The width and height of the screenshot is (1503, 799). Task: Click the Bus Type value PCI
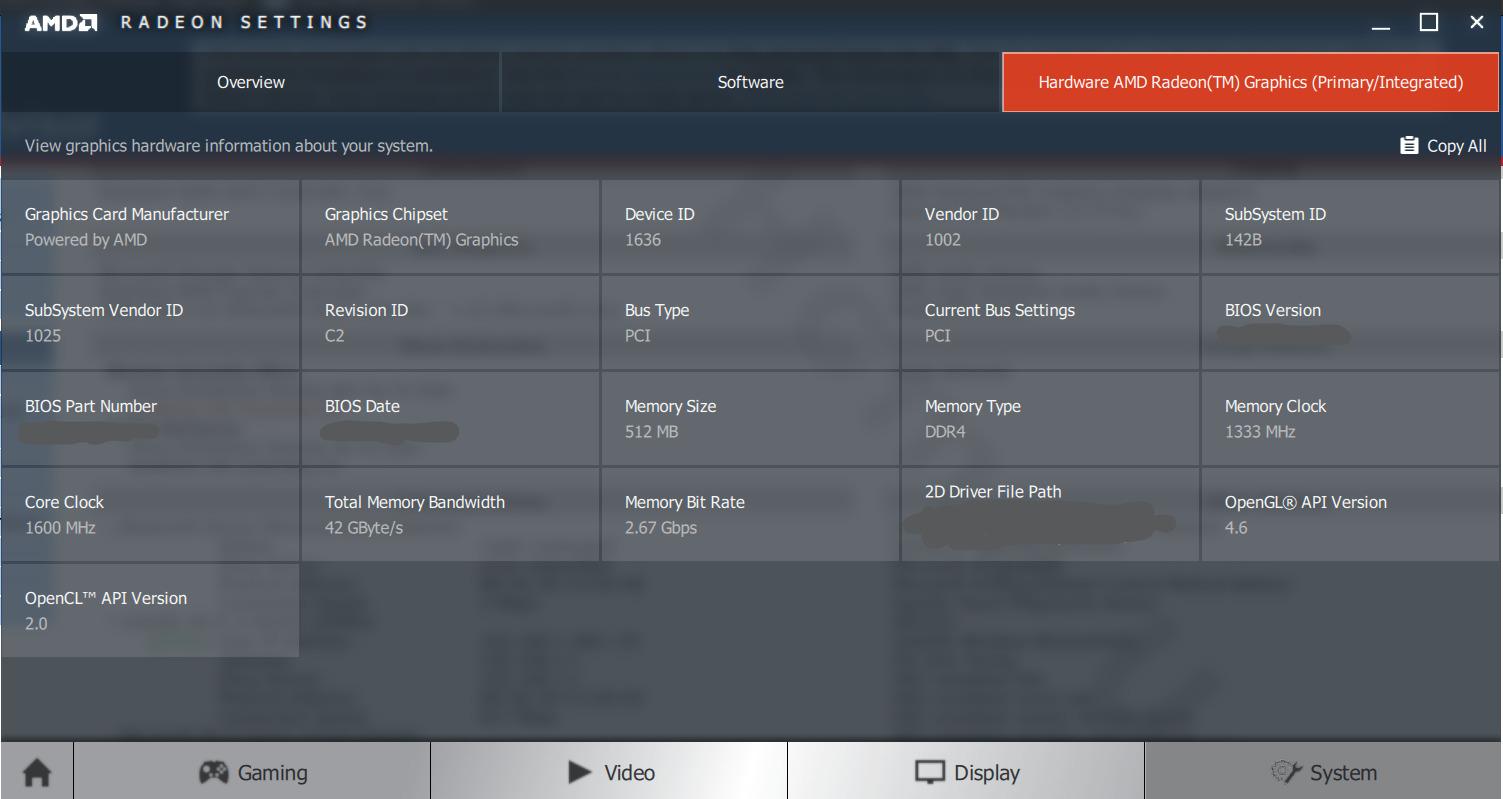click(x=638, y=336)
